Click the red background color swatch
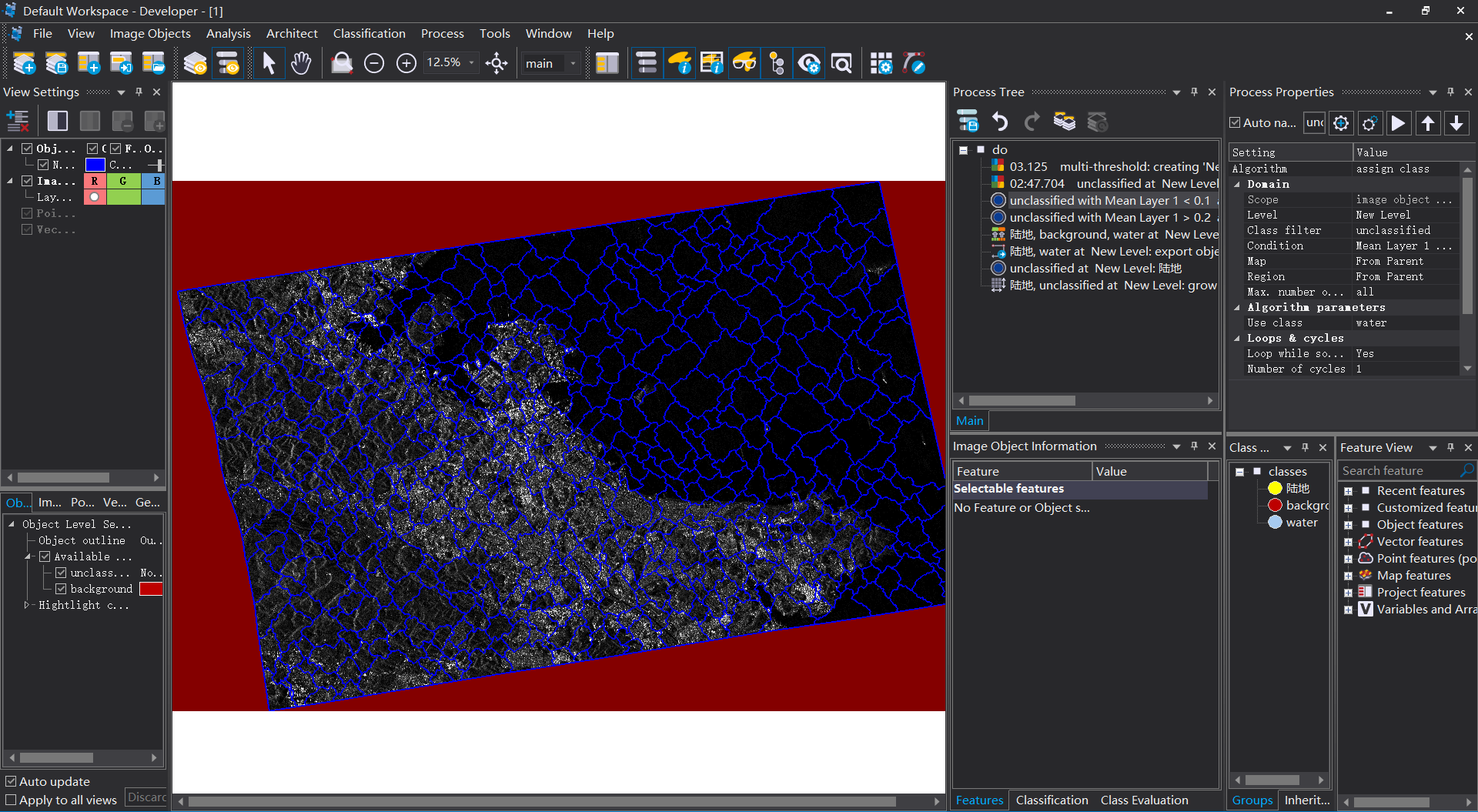Image resolution: width=1478 pixels, height=812 pixels. 151,589
